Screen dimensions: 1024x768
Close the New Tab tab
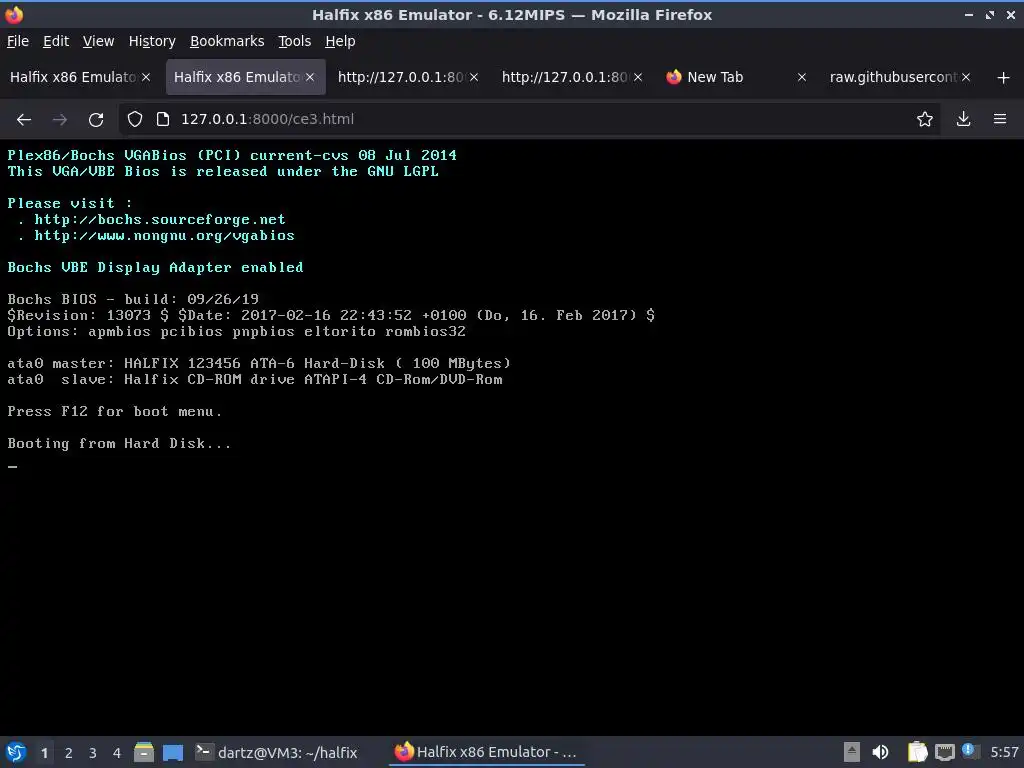click(802, 77)
